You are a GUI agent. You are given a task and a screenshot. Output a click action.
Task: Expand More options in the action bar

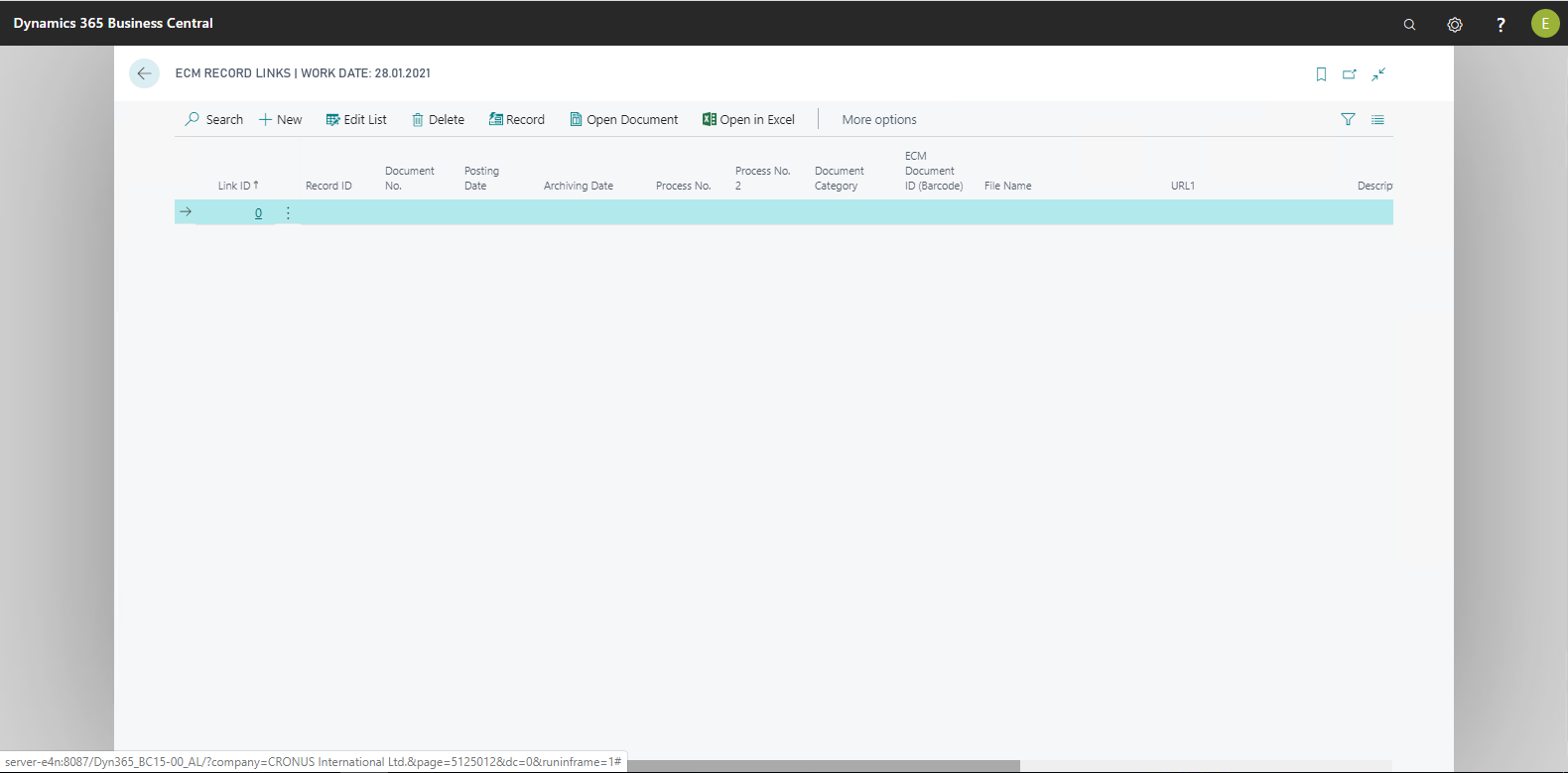[x=879, y=120]
